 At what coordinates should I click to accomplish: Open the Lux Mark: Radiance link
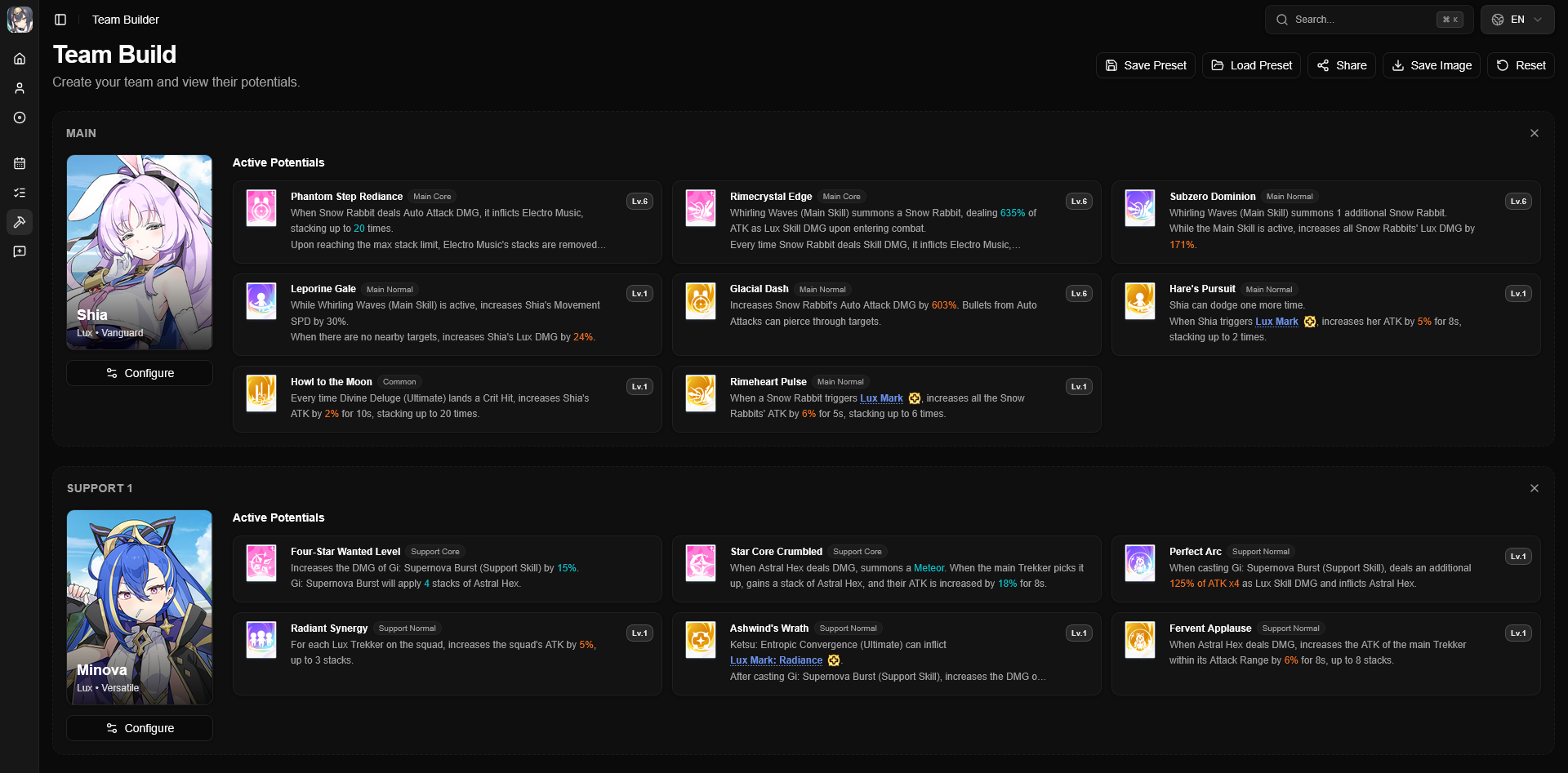click(775, 660)
